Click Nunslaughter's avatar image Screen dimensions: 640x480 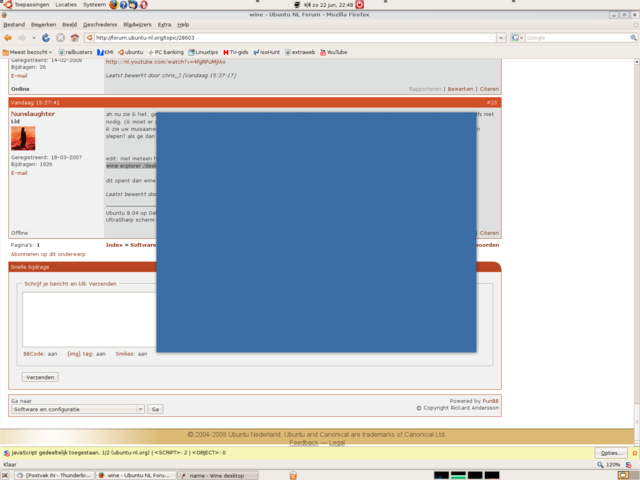tap(22, 139)
